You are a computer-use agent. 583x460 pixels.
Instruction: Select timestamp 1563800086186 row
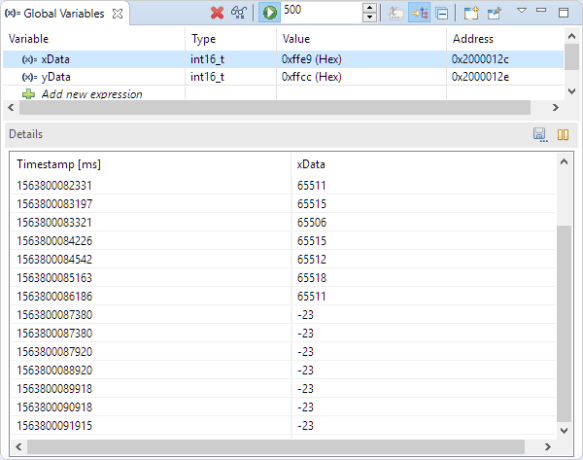[283, 296]
